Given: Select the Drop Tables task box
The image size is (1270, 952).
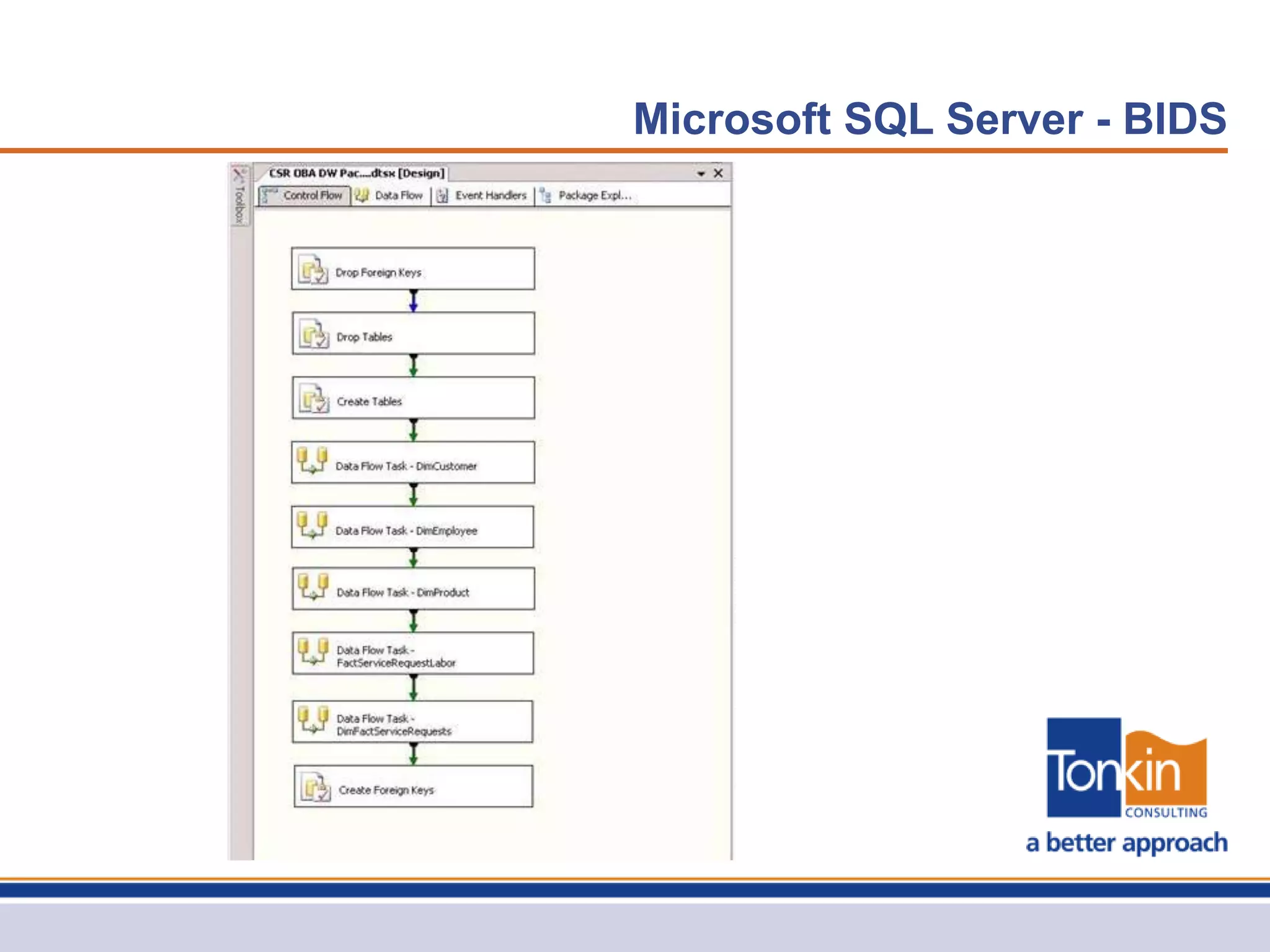Looking at the screenshot, I should pos(413,333).
